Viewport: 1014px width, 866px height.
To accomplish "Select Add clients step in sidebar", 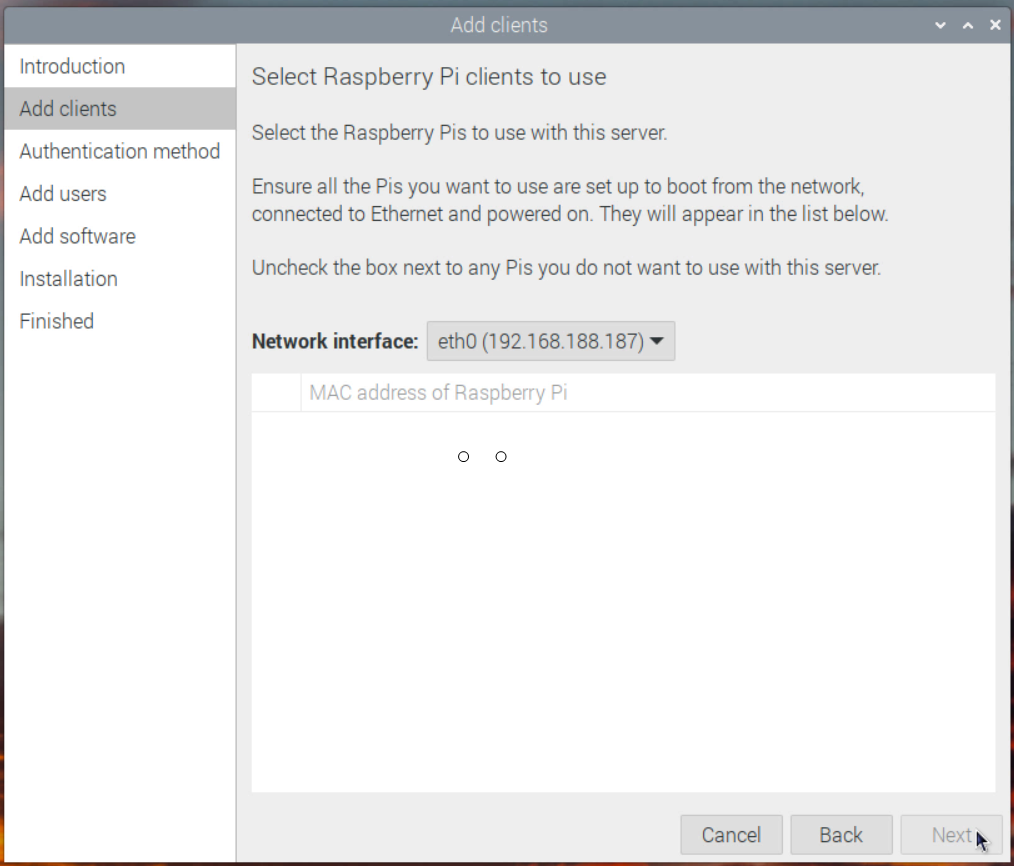I will pos(120,109).
